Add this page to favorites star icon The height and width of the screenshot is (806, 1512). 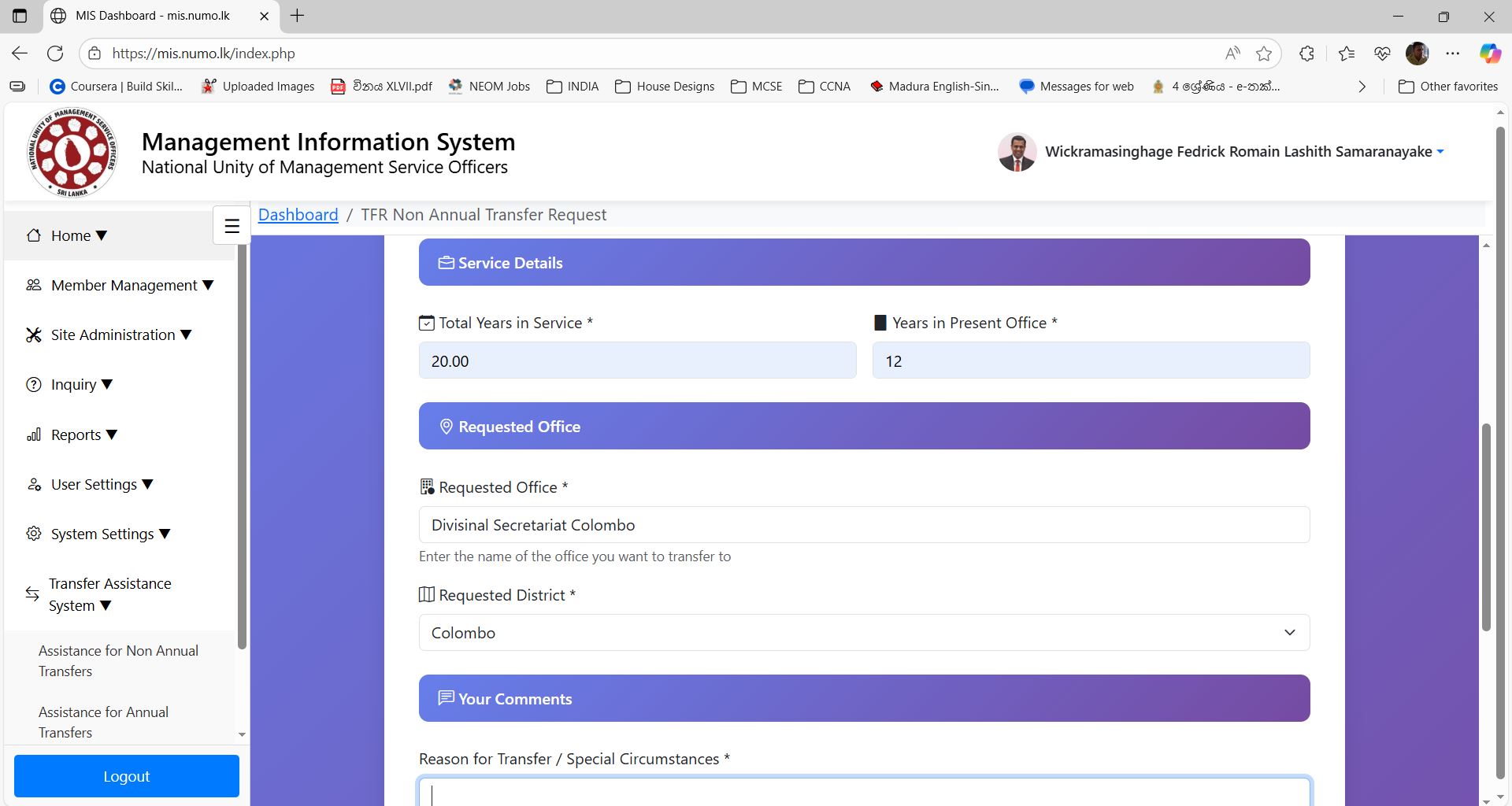pyautogui.click(x=1264, y=54)
